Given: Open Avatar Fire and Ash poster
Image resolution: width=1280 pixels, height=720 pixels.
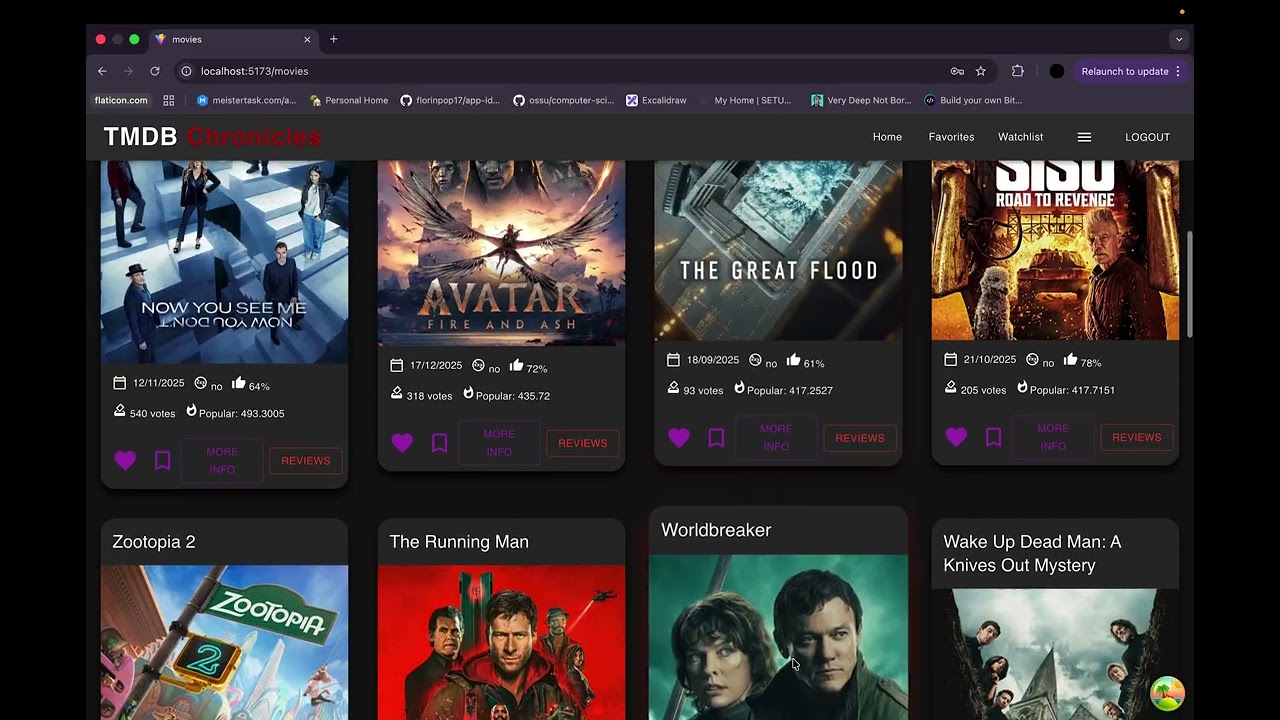Looking at the screenshot, I should (x=501, y=253).
